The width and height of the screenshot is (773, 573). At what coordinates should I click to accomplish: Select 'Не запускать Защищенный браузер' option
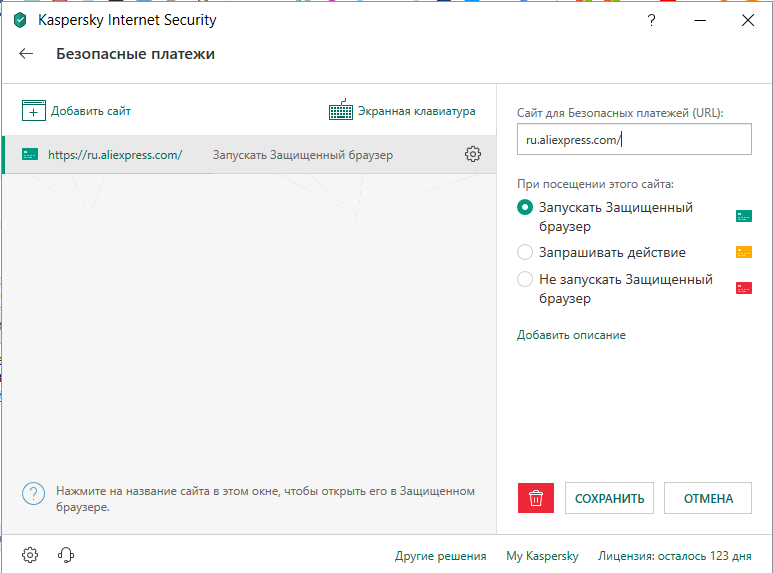point(525,280)
